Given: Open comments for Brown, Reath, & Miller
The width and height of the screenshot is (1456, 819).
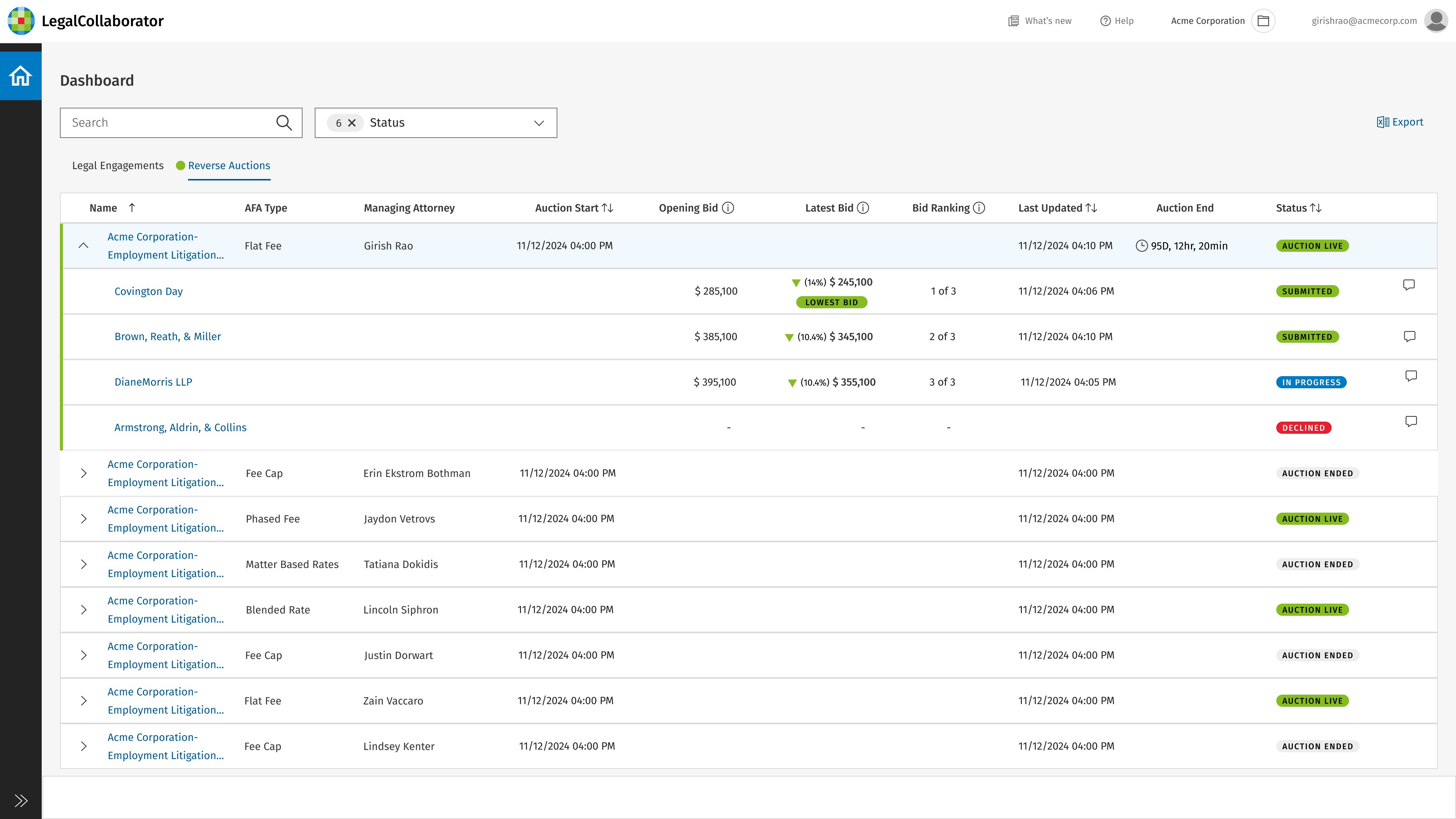Looking at the screenshot, I should [1410, 336].
